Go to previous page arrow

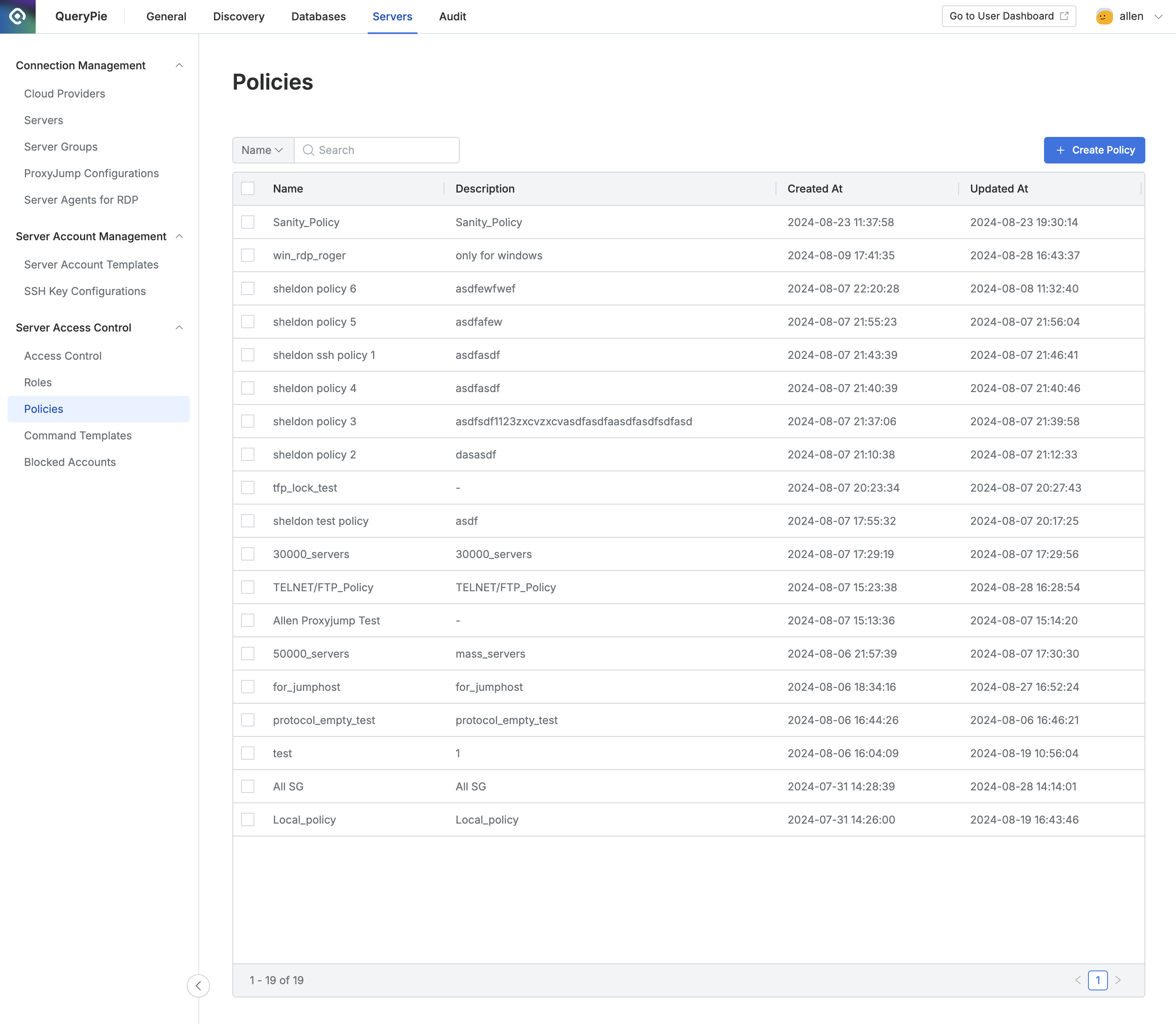tap(1078, 980)
